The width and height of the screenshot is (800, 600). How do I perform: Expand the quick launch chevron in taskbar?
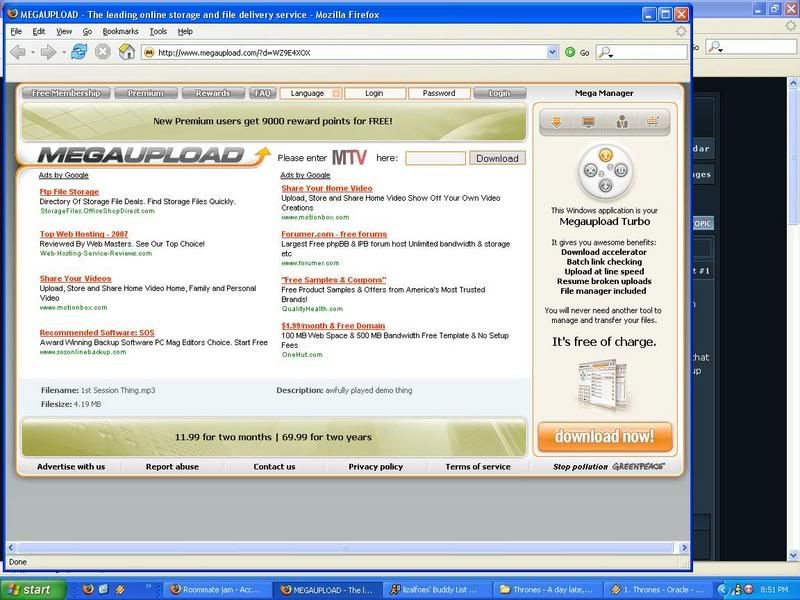[x=148, y=586]
